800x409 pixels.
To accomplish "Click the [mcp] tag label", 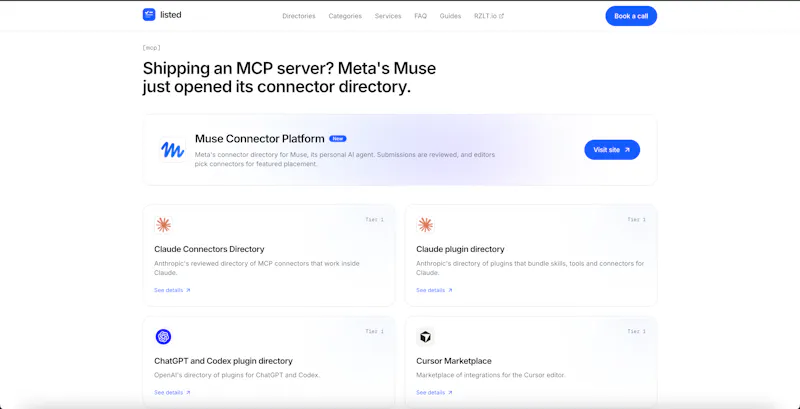I will pos(152,48).
